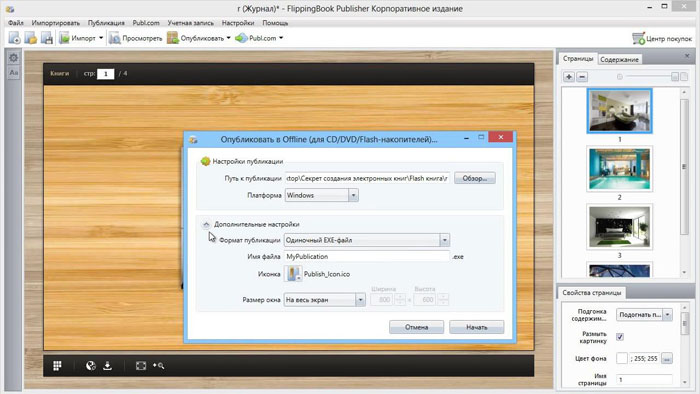Select page 2 thumbnail
This screenshot has width=700, height=394.
(x=619, y=169)
